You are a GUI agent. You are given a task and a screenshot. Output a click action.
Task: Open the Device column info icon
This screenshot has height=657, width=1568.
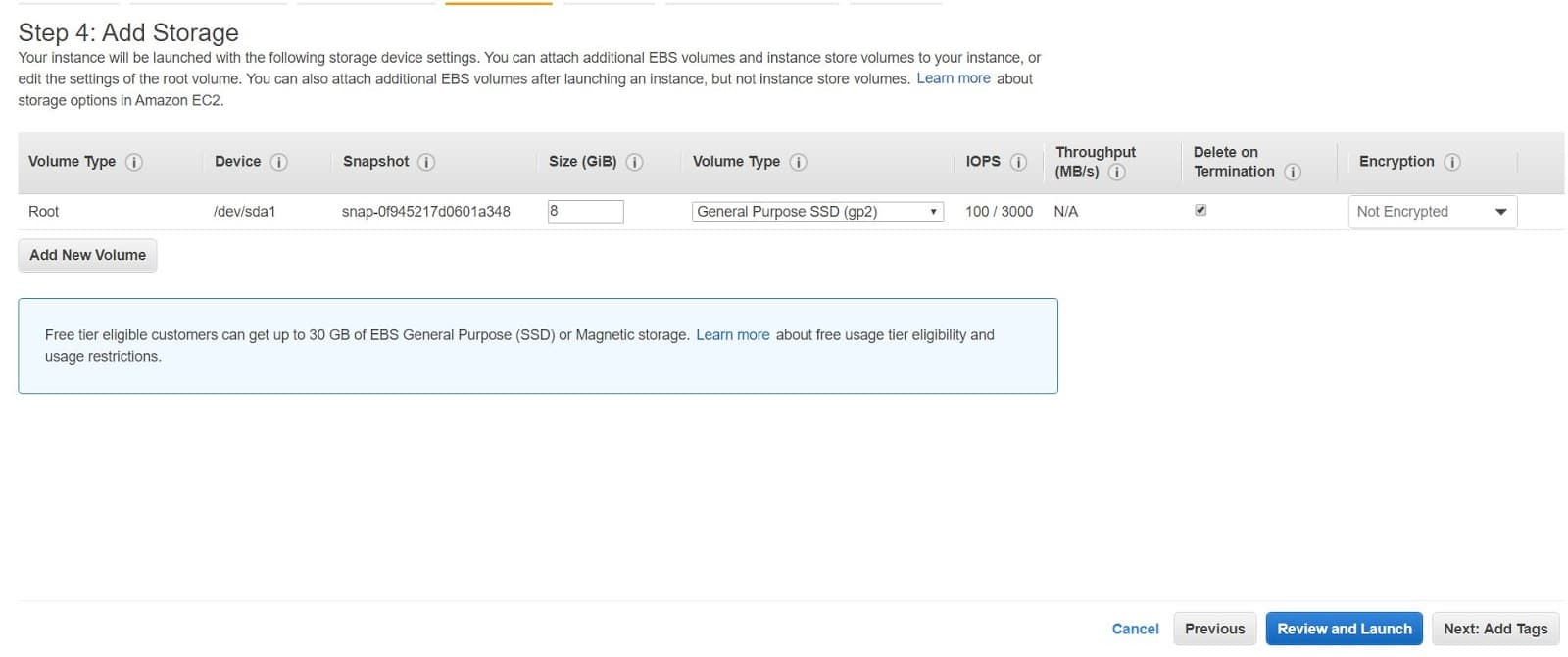pos(279,162)
